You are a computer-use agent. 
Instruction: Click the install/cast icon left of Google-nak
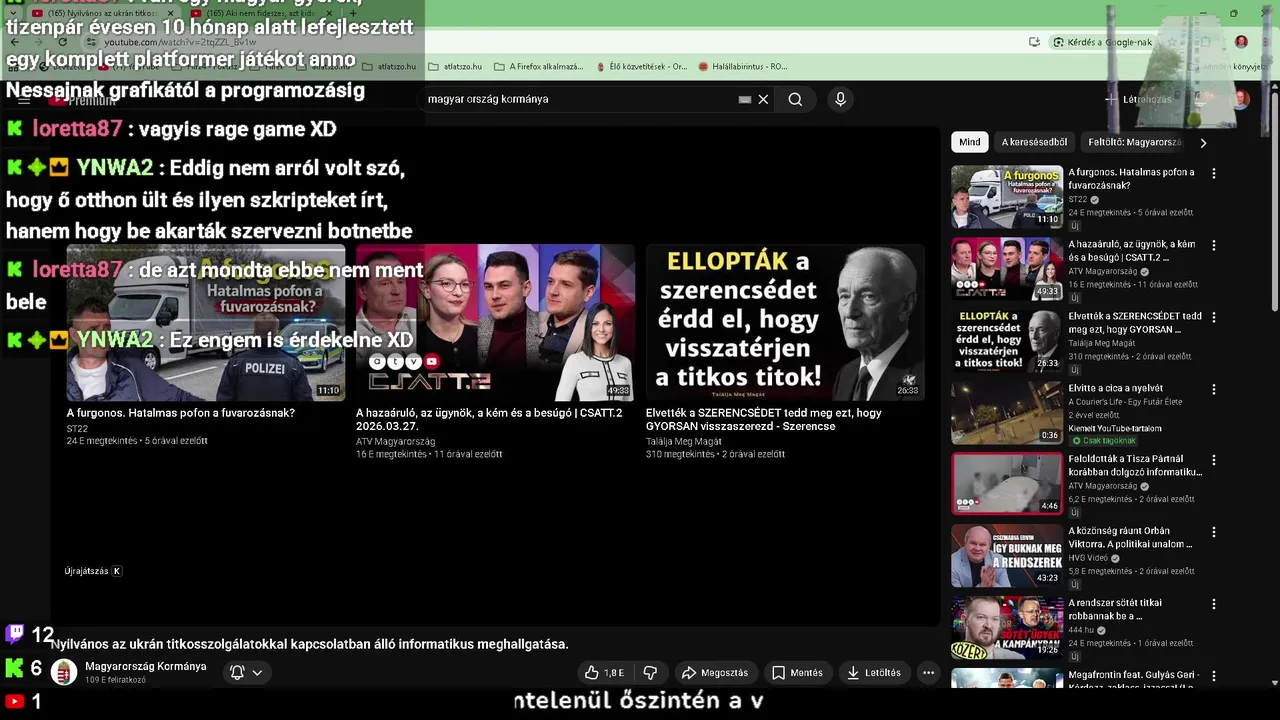click(x=1034, y=42)
